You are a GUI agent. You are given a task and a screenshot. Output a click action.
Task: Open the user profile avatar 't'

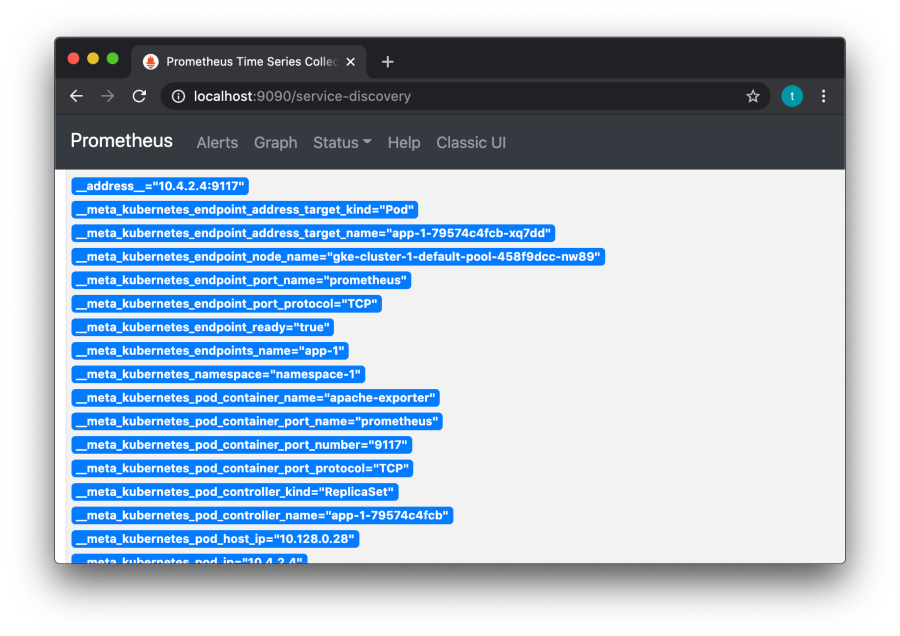point(792,96)
